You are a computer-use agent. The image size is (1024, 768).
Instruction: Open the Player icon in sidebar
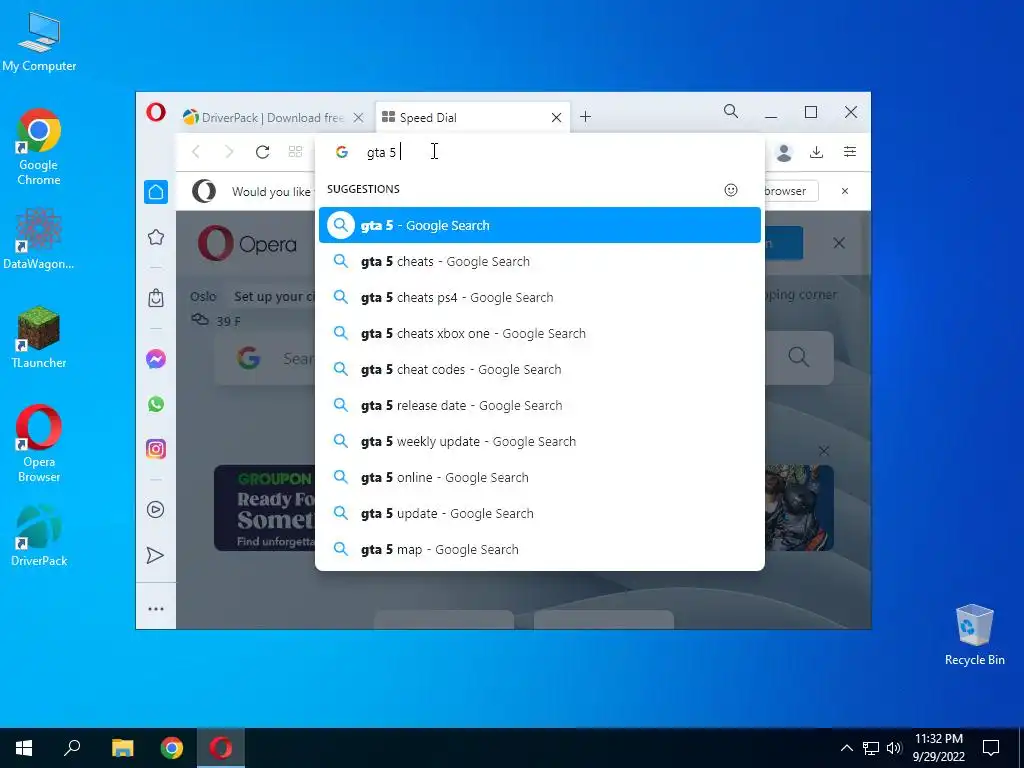point(155,509)
